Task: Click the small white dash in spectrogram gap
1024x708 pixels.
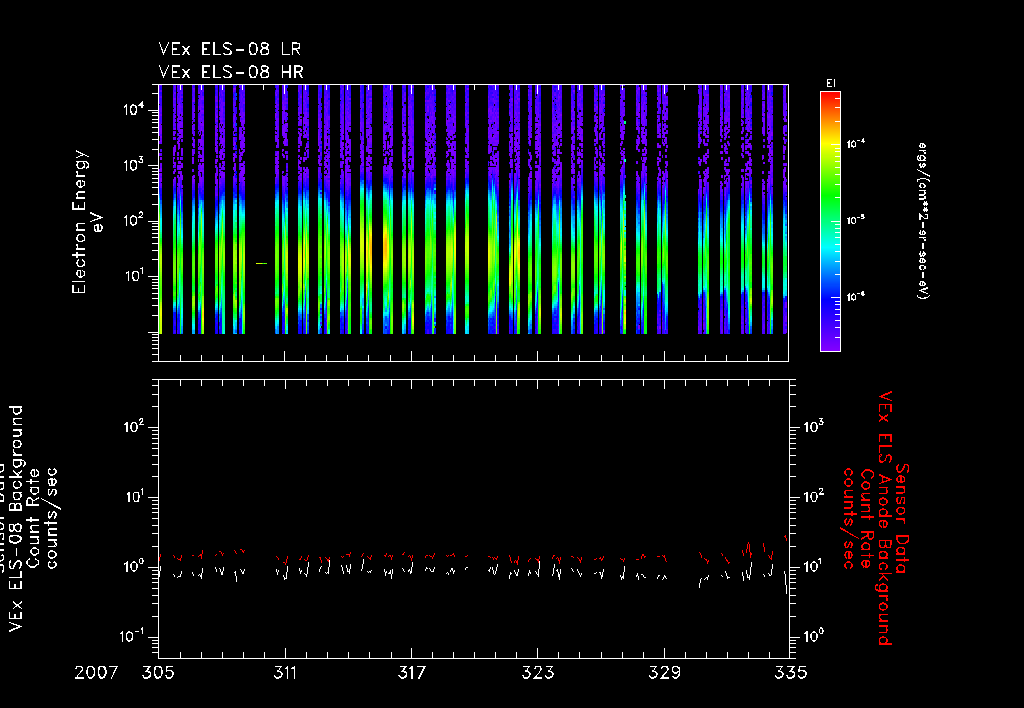Action: pos(261,263)
